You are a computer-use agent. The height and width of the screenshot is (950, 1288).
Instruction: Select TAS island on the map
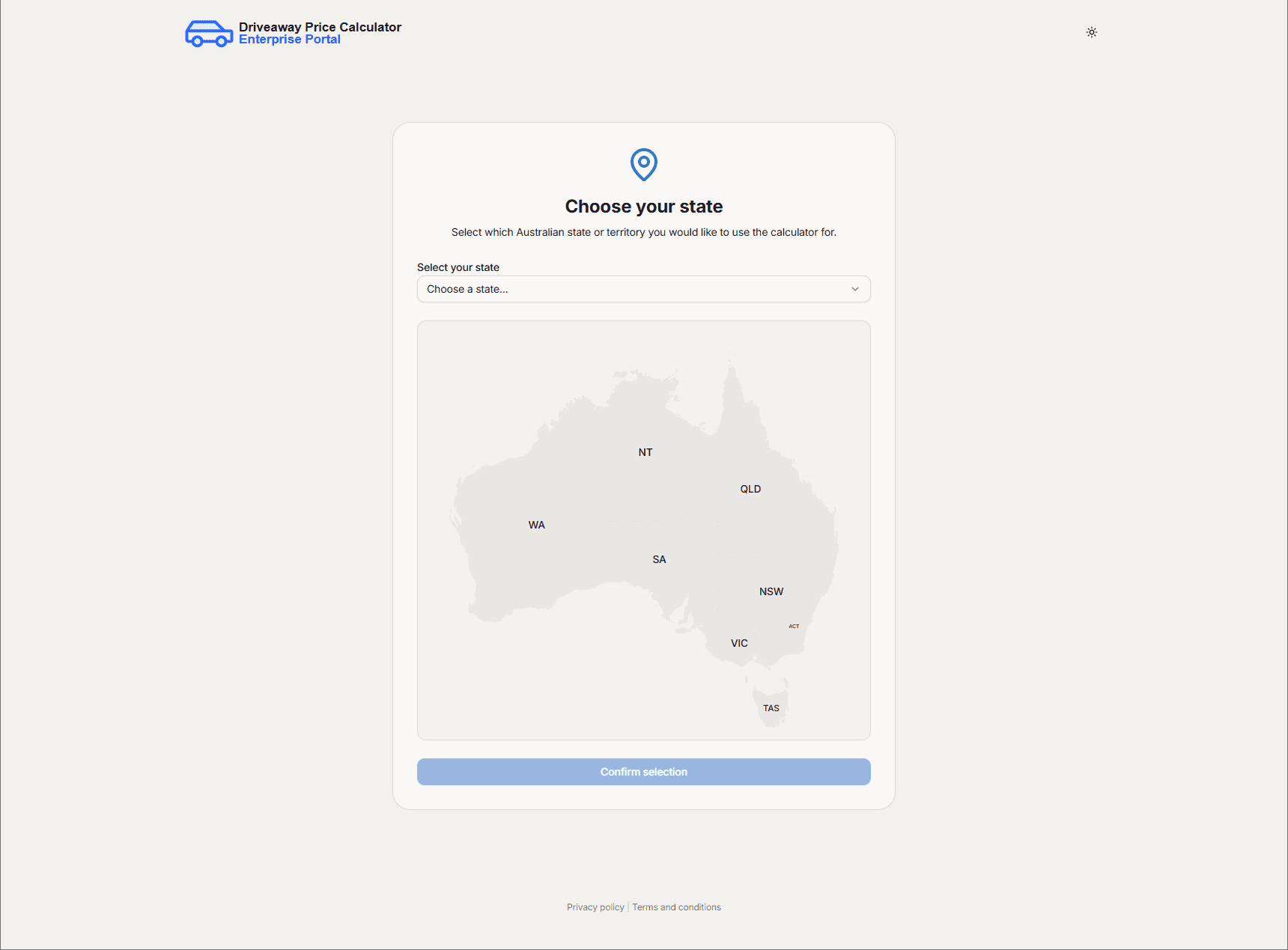coord(771,708)
